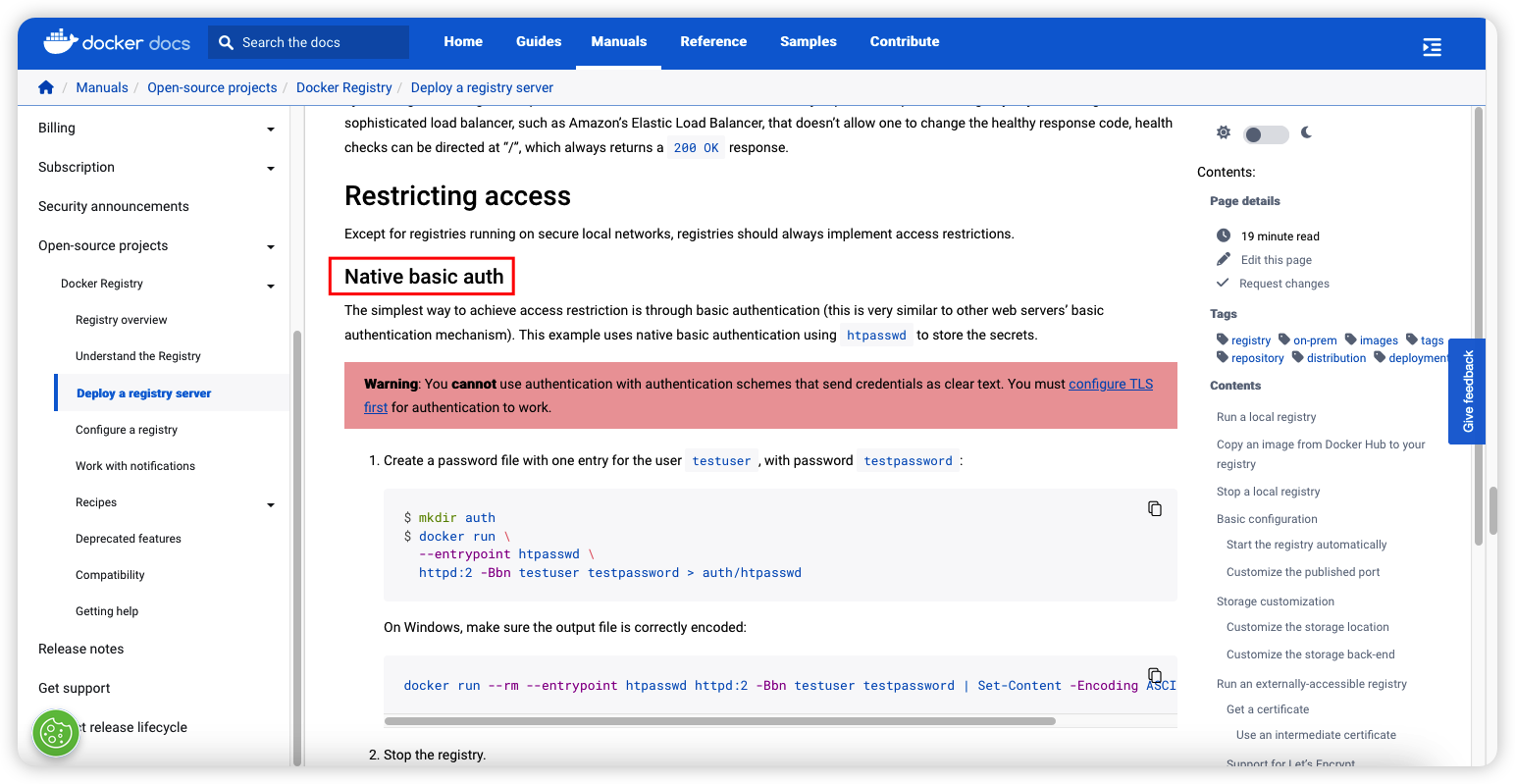Open the home breadcrumb icon
Screen dimensions: 1515x784
(x=46, y=87)
